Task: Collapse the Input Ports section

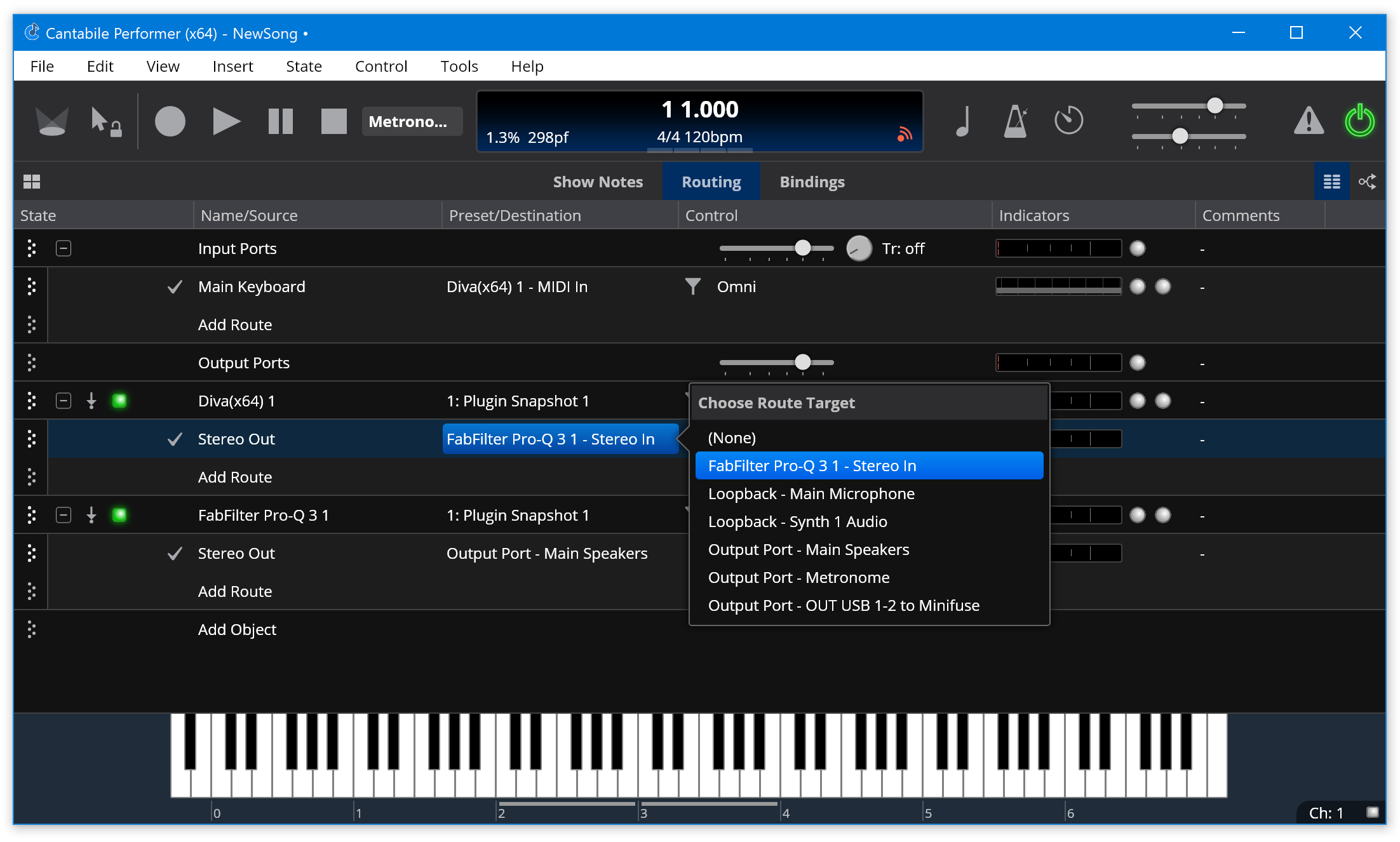Action: pos(64,248)
